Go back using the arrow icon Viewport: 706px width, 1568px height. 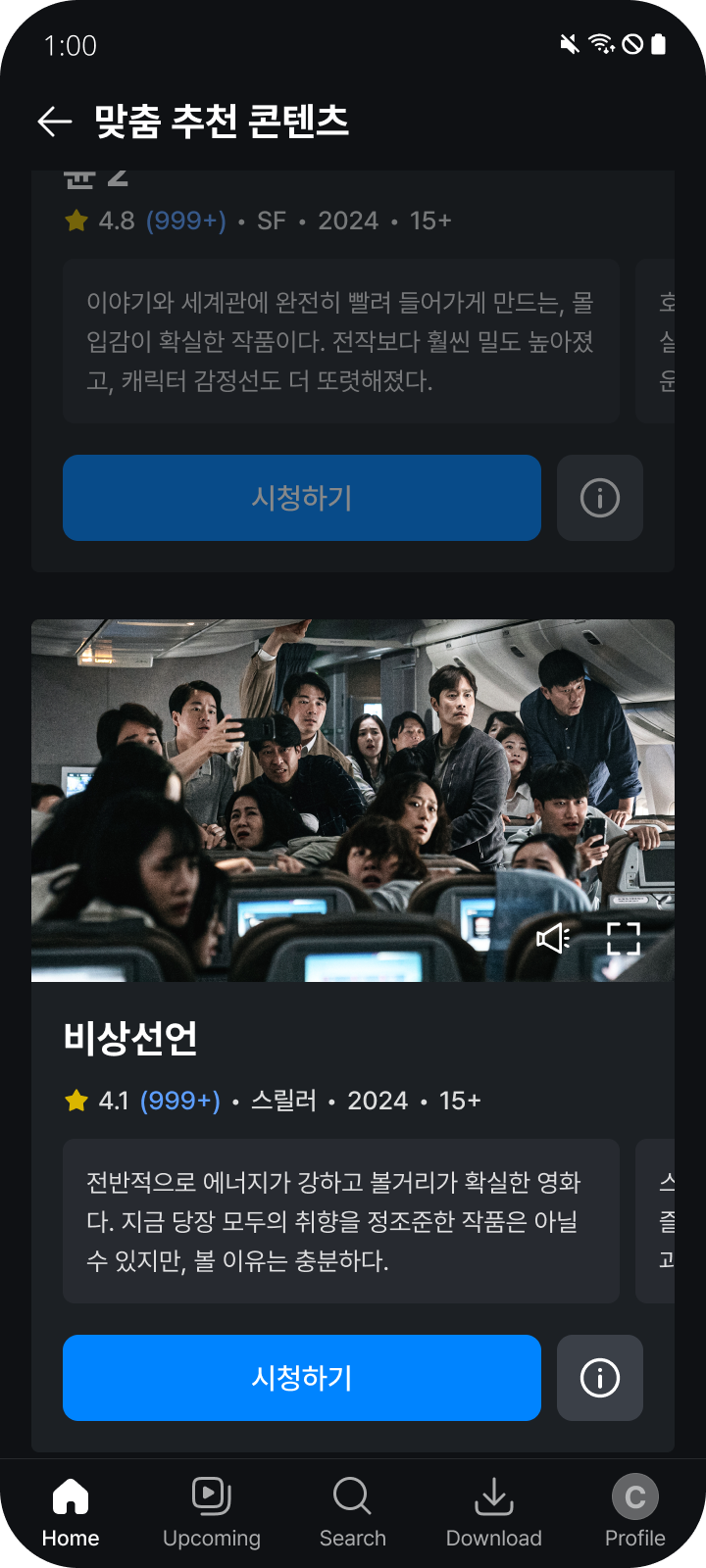click(55, 122)
